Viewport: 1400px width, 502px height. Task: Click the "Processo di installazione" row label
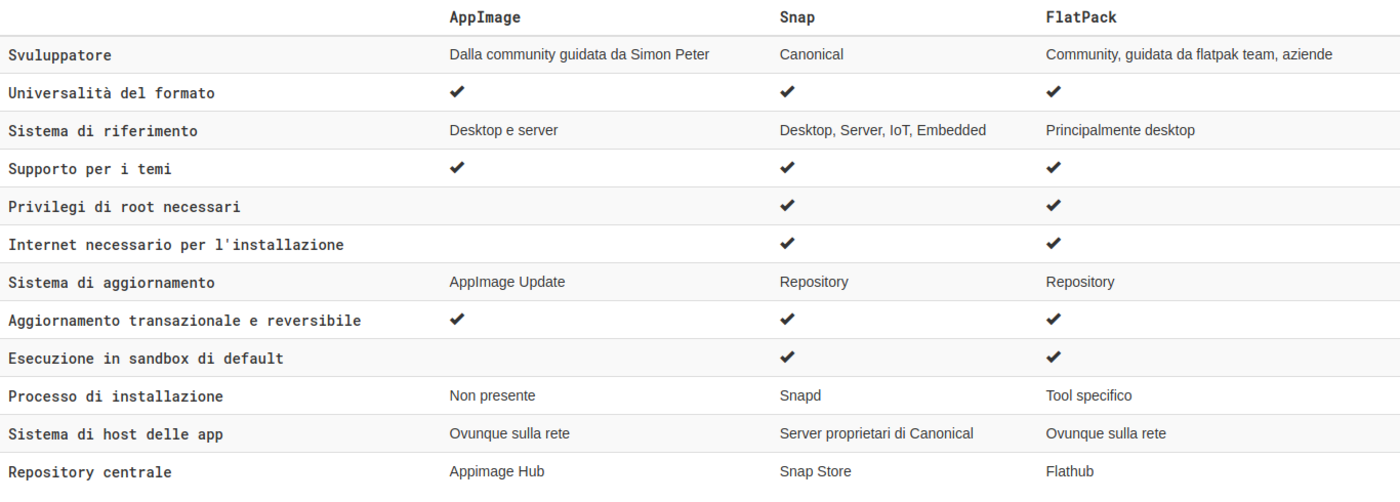click(x=115, y=396)
